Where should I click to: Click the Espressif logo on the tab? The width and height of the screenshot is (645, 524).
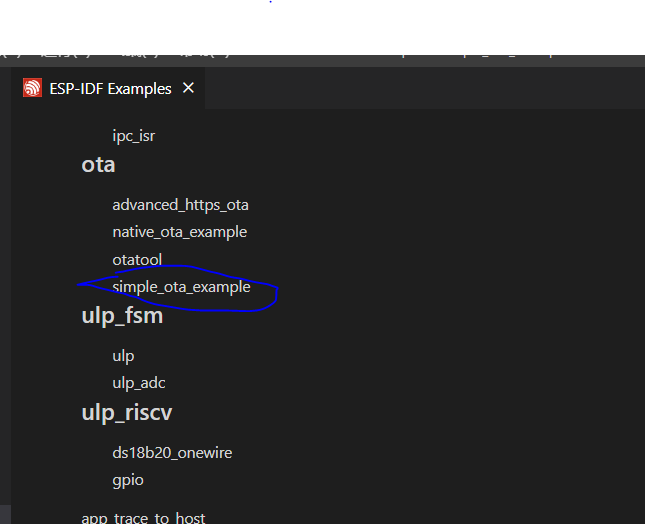[32, 88]
